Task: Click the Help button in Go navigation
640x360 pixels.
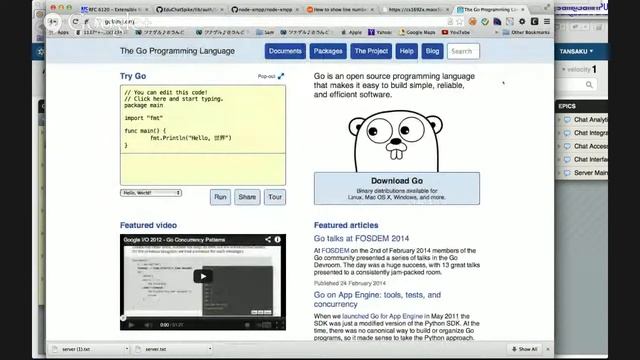Action: point(407,51)
